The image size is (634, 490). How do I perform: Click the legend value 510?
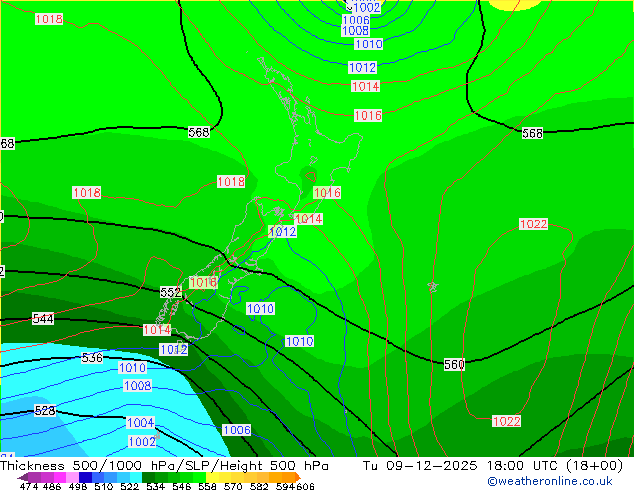104,486
